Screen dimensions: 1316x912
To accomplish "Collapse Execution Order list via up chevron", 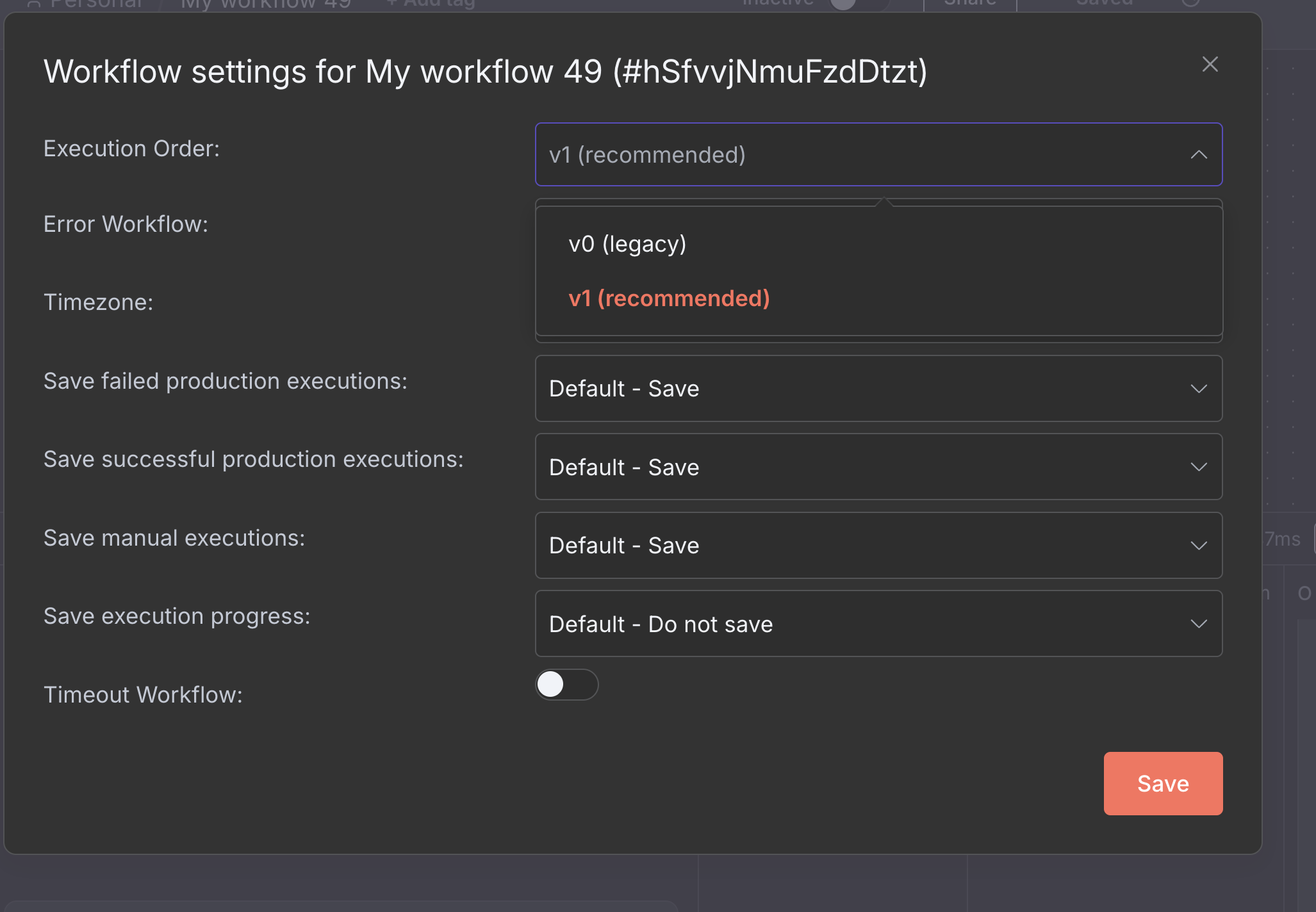I will point(1198,155).
